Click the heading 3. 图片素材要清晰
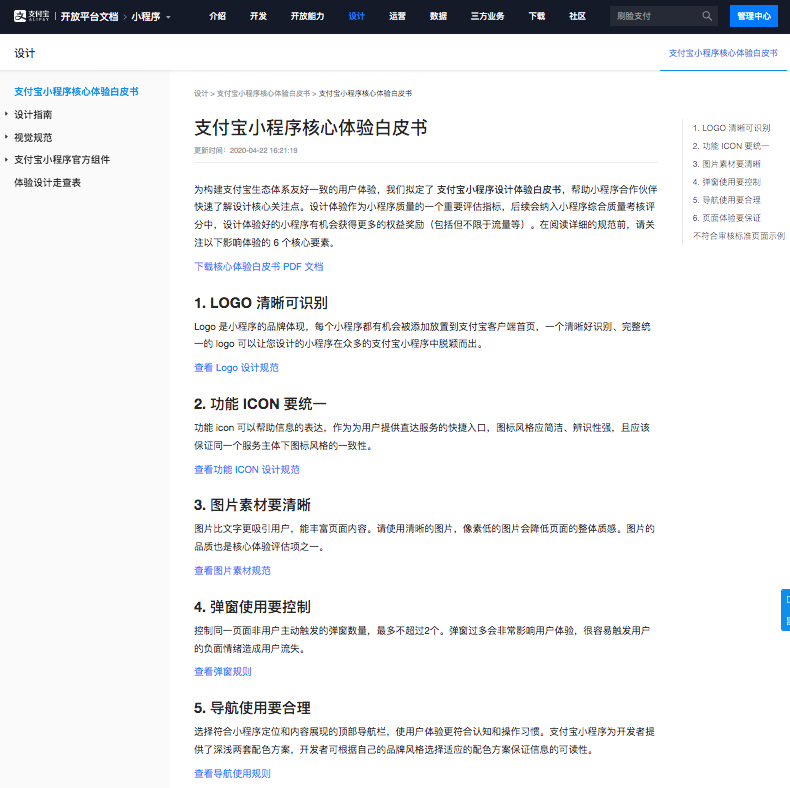Image resolution: width=790 pixels, height=788 pixels. click(x=252, y=505)
